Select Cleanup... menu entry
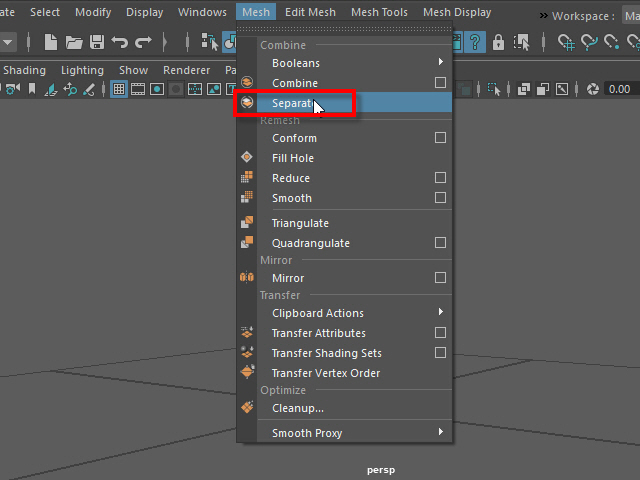Viewport: 640px width, 480px height. 298,408
